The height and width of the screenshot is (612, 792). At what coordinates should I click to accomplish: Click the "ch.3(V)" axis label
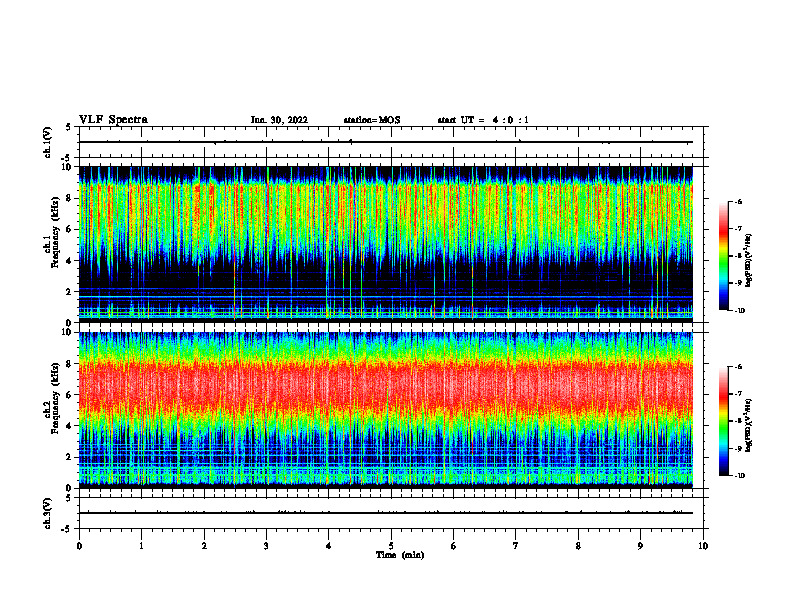(x=47, y=513)
